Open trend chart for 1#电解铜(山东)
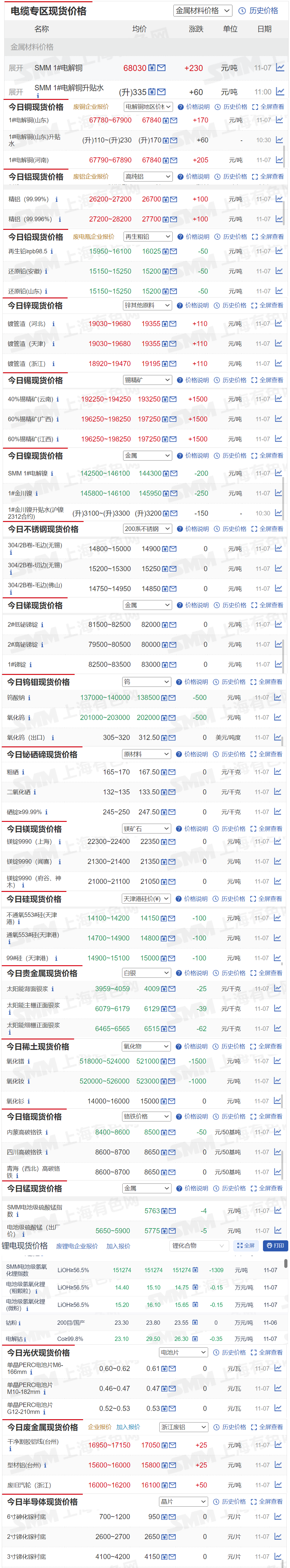This screenshot has width=290, height=1568. [279, 120]
